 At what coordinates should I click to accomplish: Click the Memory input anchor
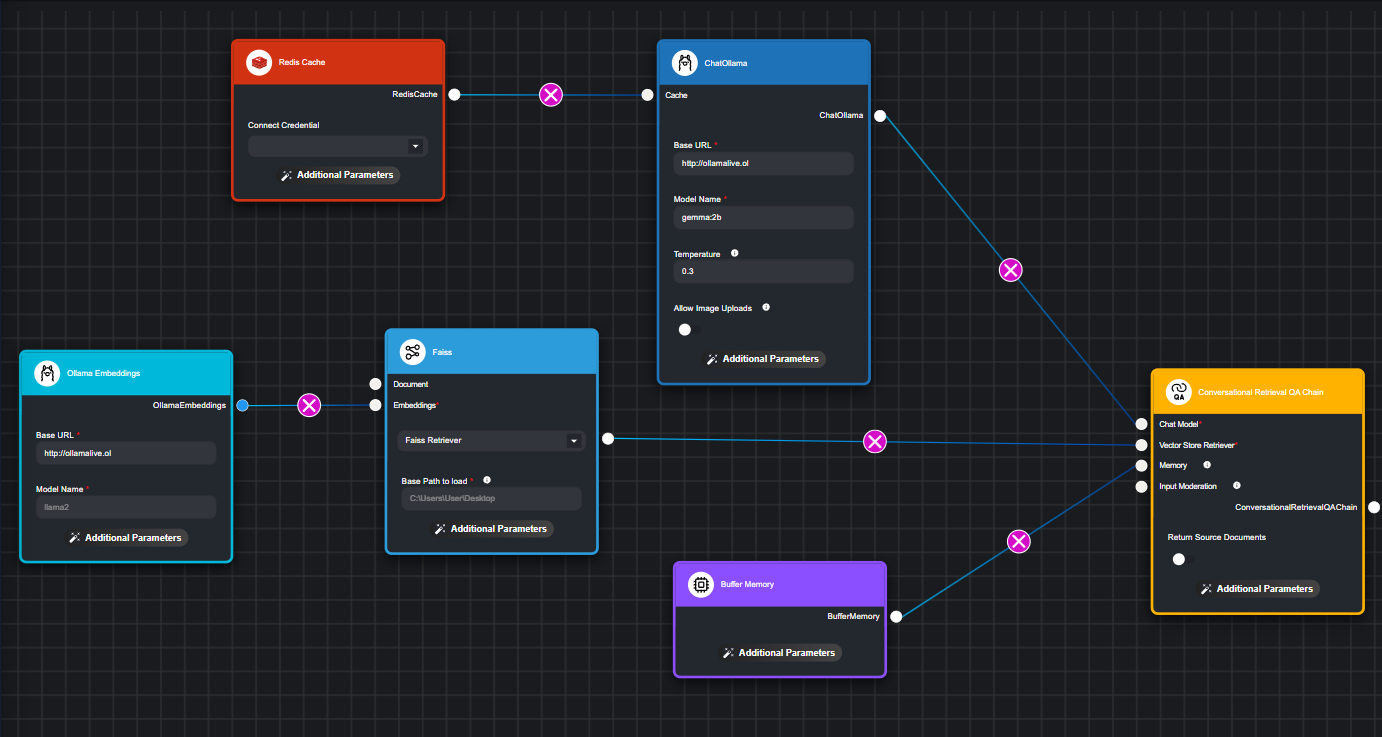[x=1141, y=466]
